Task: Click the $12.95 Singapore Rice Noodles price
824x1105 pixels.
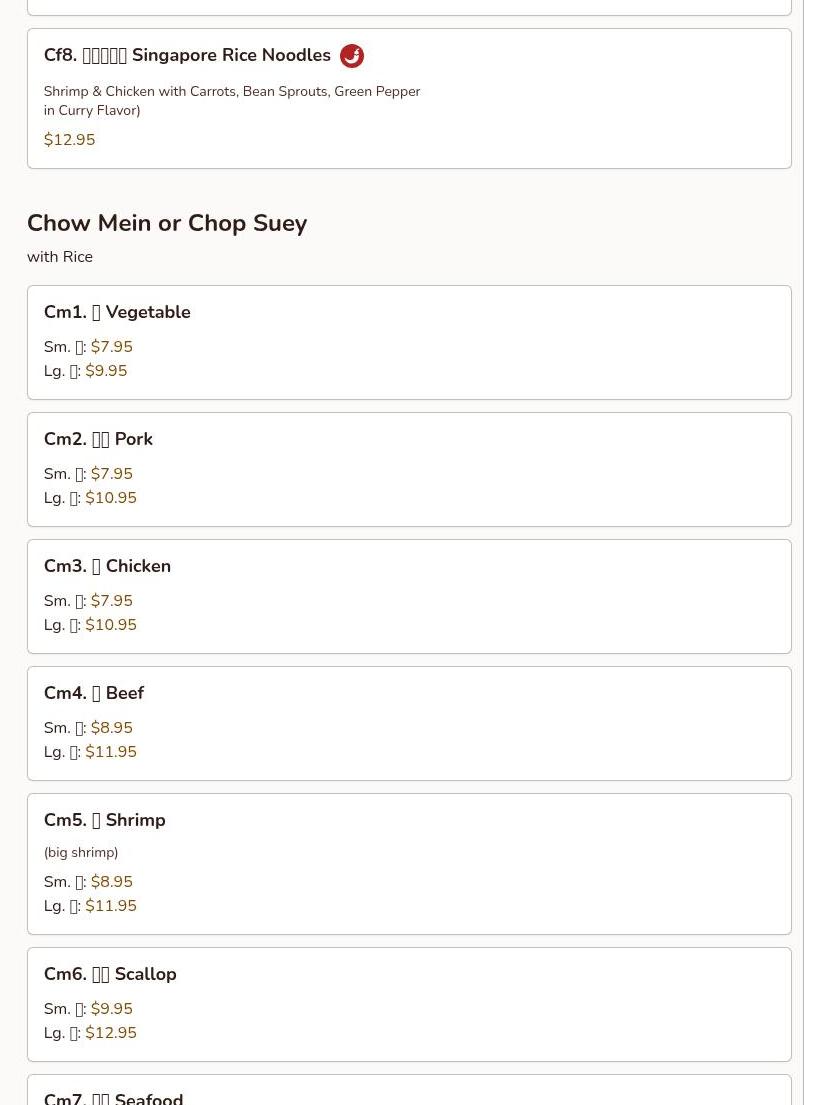Action: 69,140
